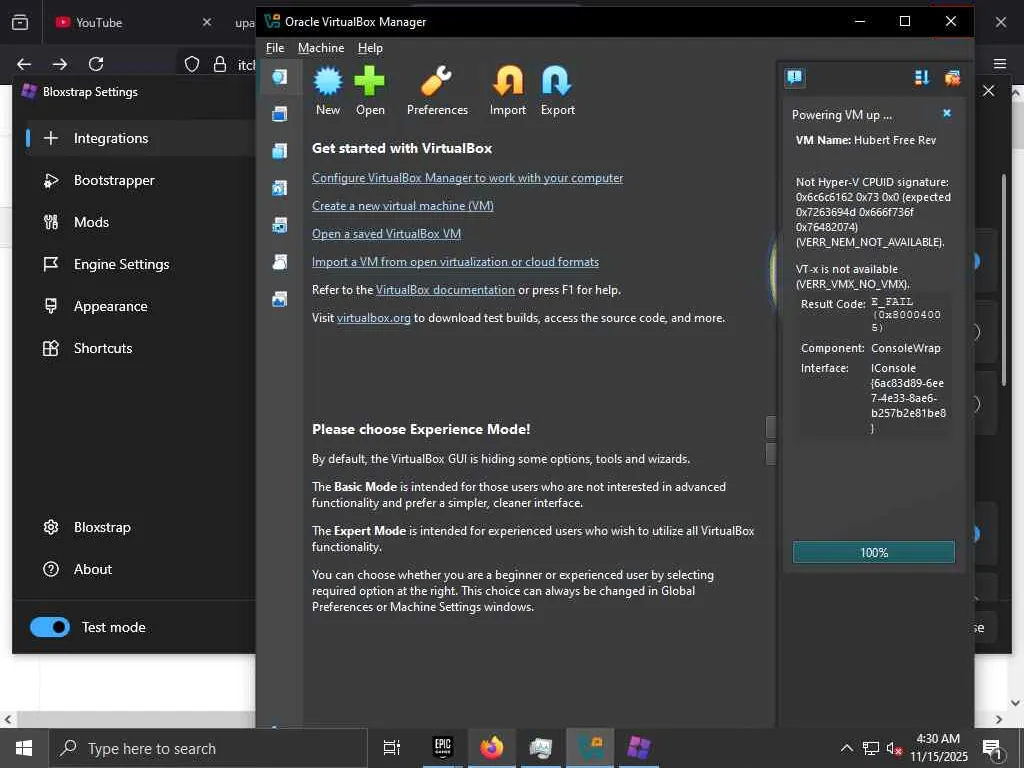
Task: Show hidden system tray icons
Action: coord(846,748)
